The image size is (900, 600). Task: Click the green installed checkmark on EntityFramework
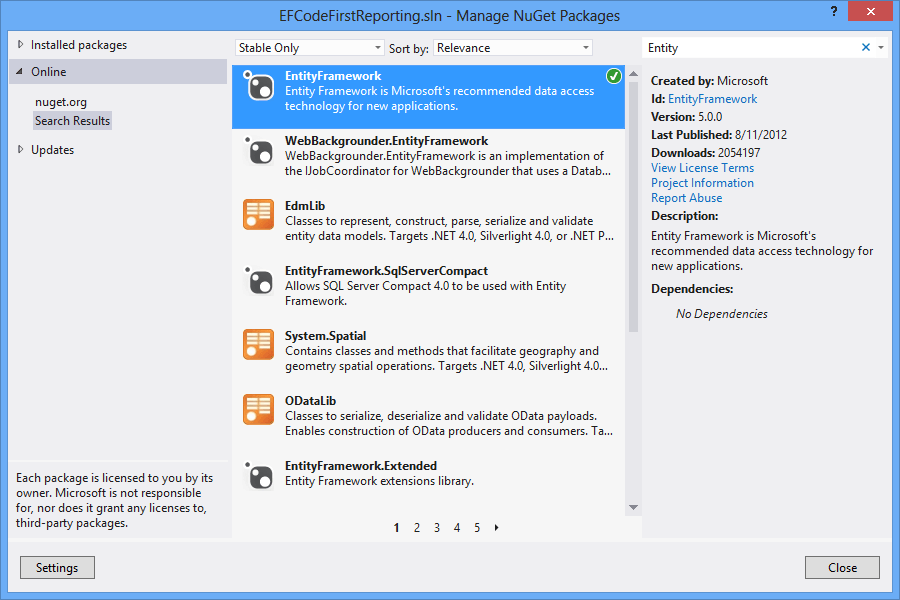click(614, 76)
